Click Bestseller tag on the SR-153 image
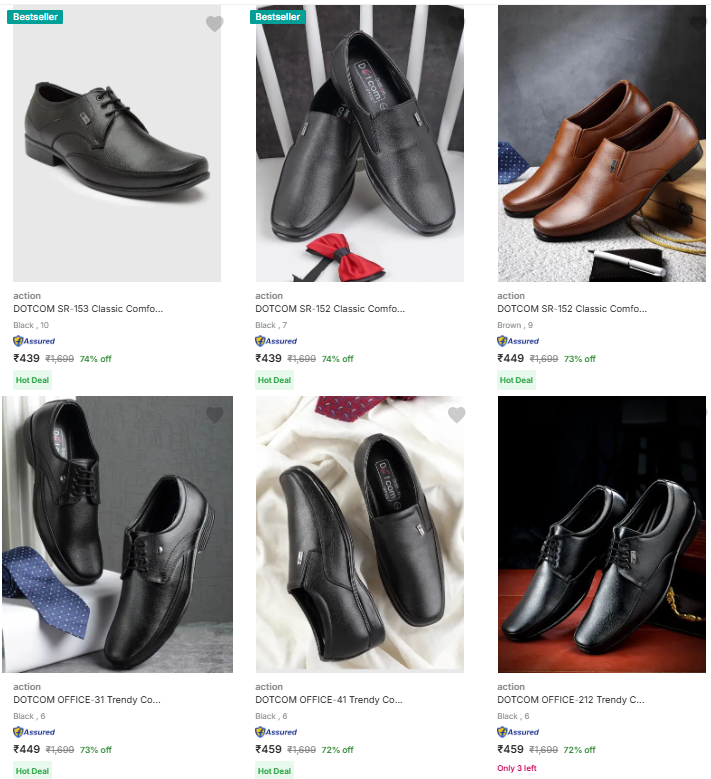The image size is (711, 779). 36,17
